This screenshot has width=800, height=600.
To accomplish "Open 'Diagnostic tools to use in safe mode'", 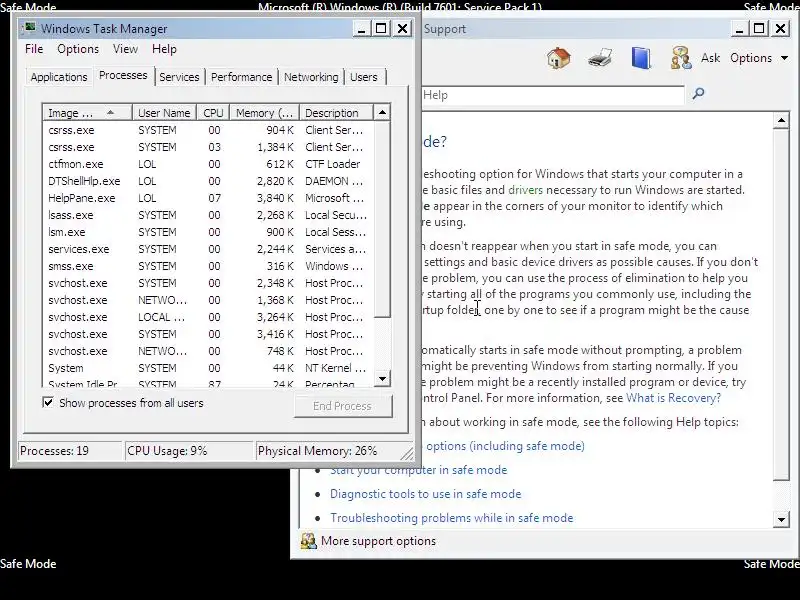I will click(x=426, y=494).
